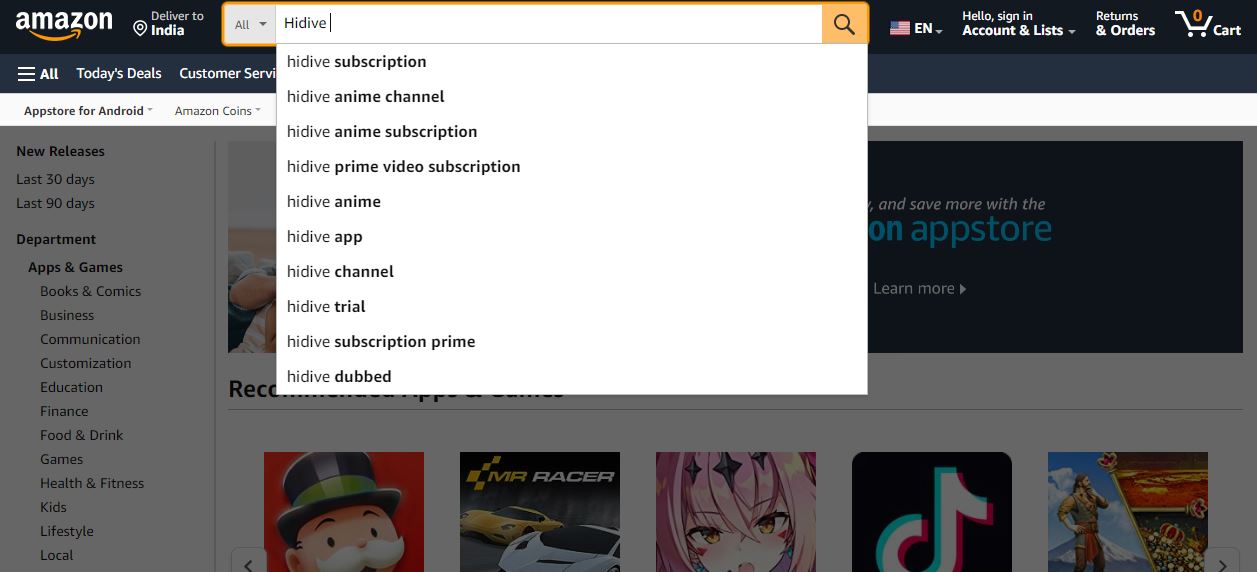The width and height of the screenshot is (1257, 572).
Task: Select Finance category
Action: [x=64, y=411]
